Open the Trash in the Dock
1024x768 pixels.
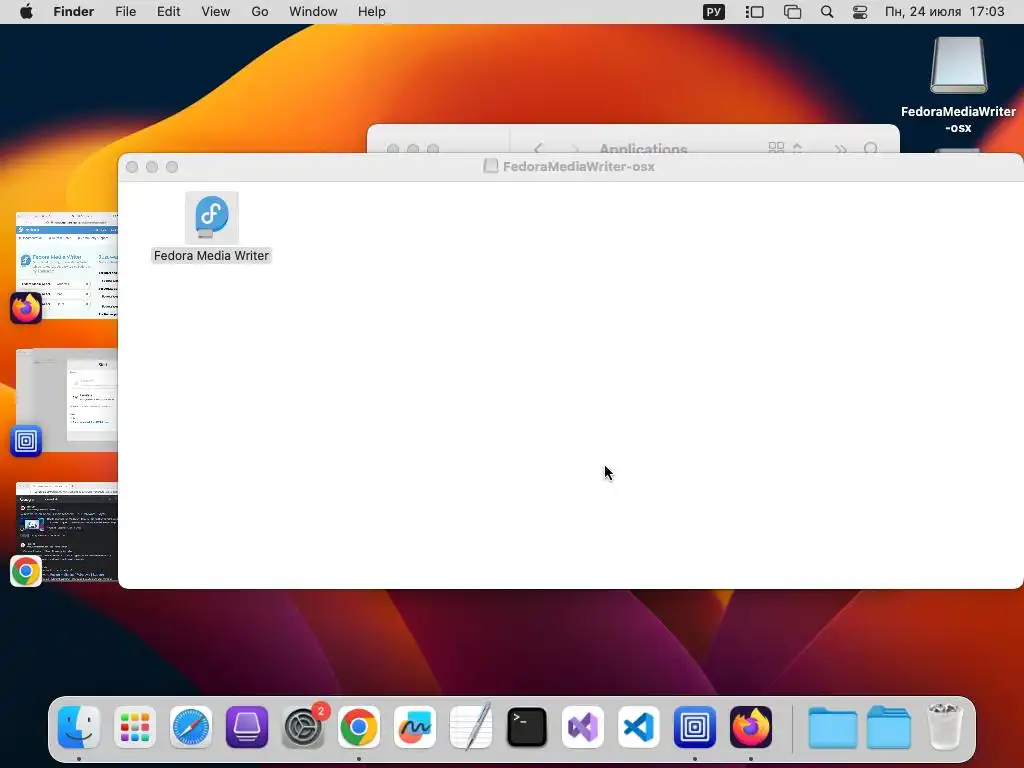945,727
